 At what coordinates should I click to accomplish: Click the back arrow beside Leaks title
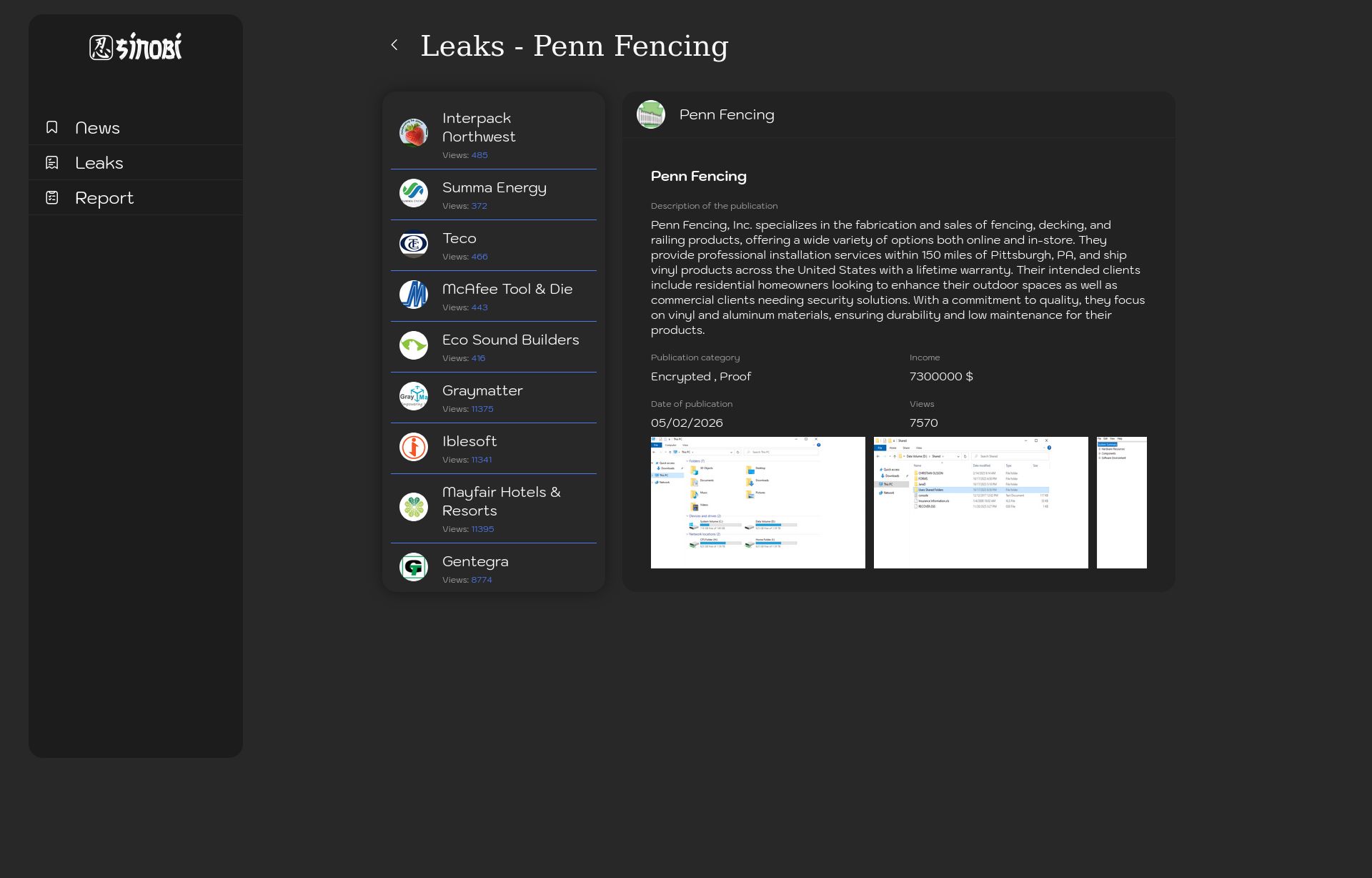394,45
